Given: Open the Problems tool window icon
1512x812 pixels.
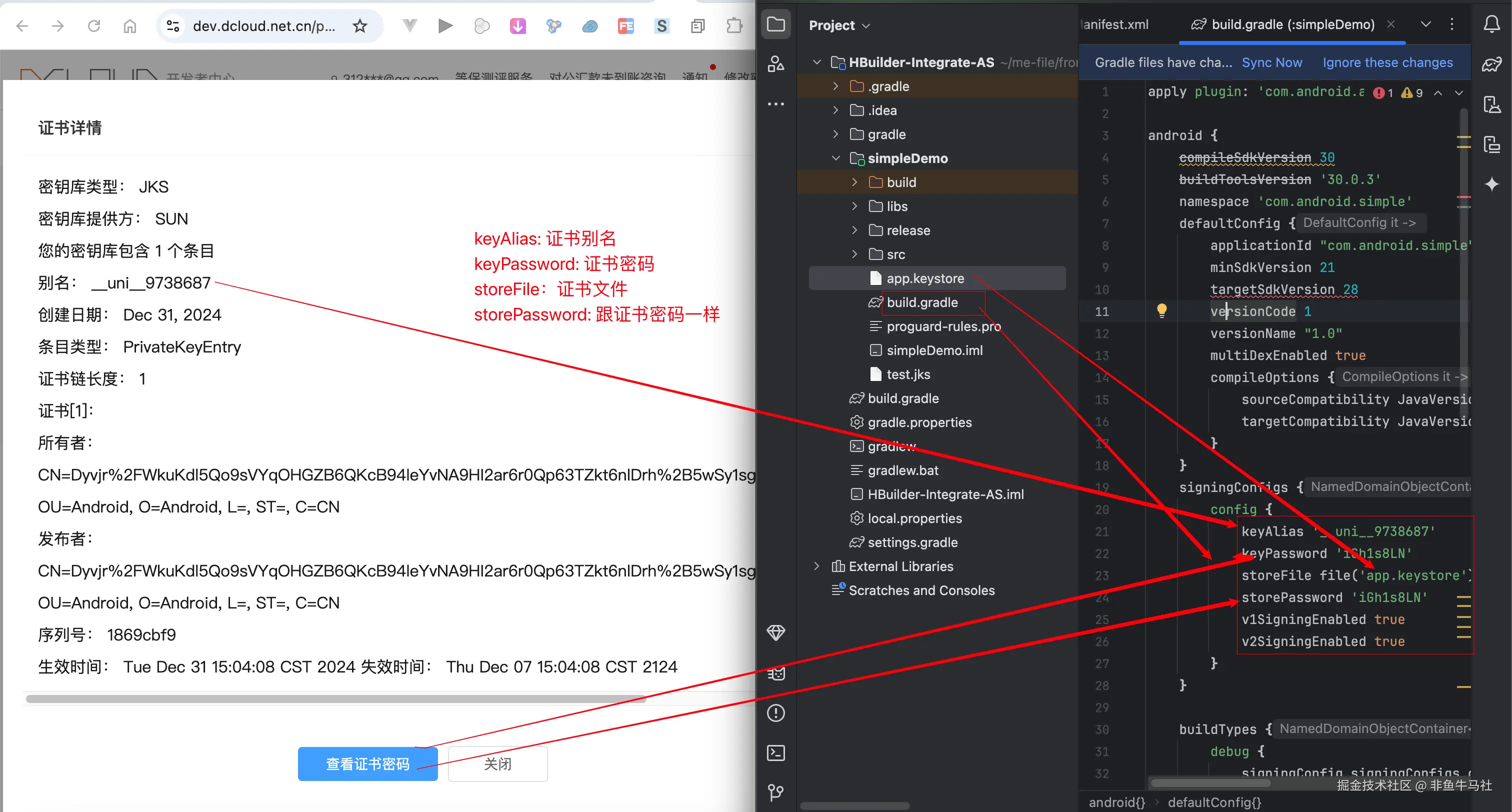Looking at the screenshot, I should [775, 713].
